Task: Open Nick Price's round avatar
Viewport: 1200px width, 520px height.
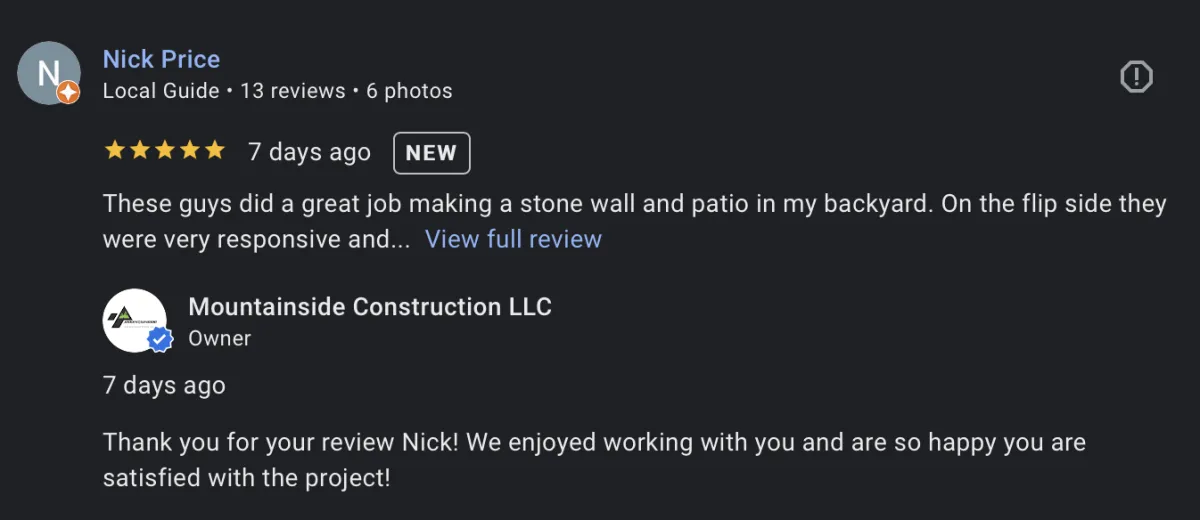Action: coord(48,73)
